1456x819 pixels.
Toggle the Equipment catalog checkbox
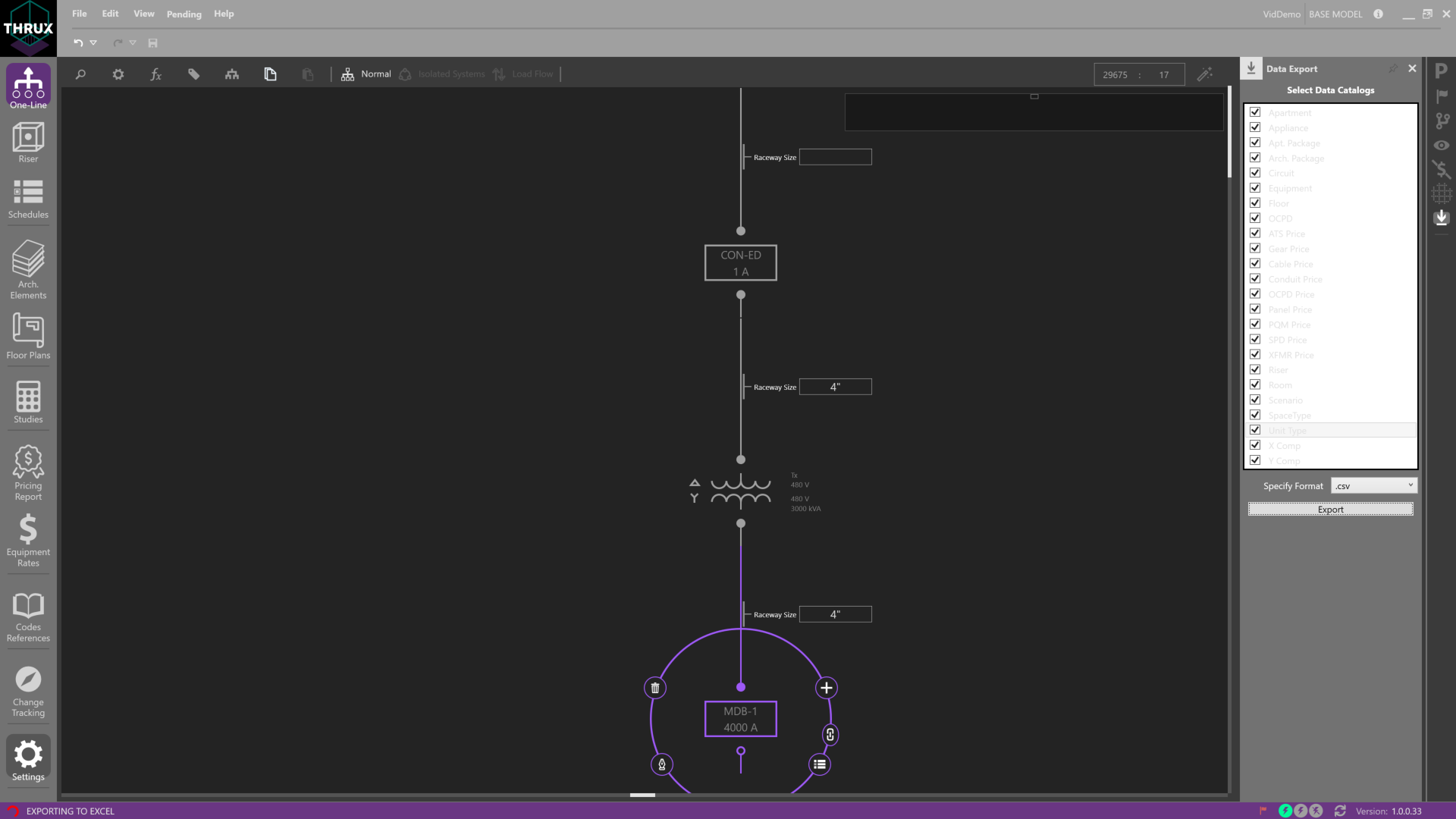tap(1255, 188)
